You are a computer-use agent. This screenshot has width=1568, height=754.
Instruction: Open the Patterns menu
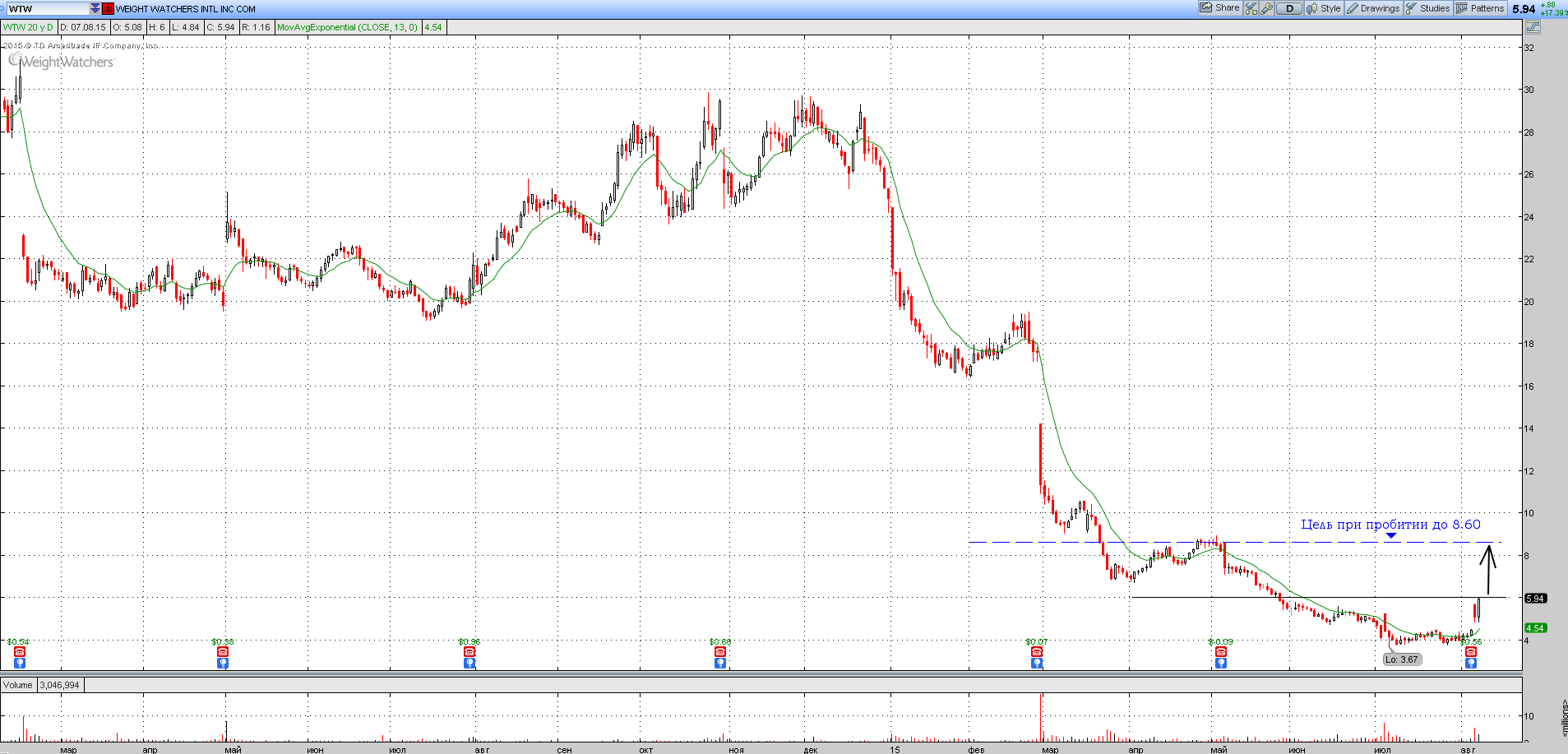coord(1480,8)
